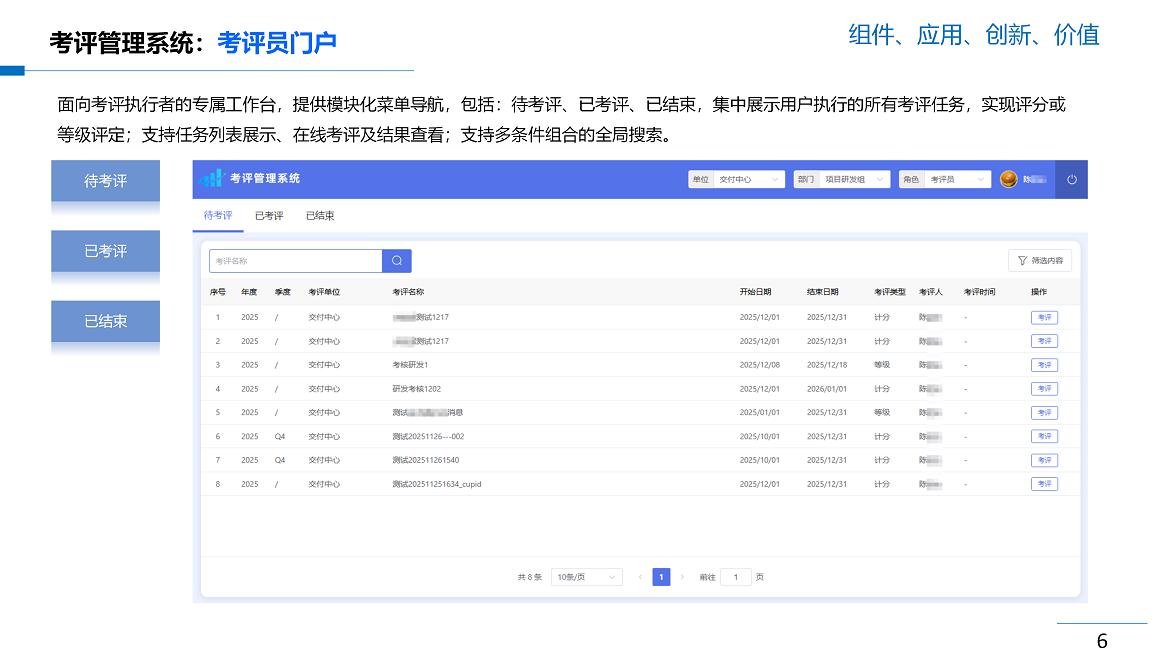Viewport: 1152px width, 648px height.
Task: Go to next page arrow
Action: pos(682,577)
